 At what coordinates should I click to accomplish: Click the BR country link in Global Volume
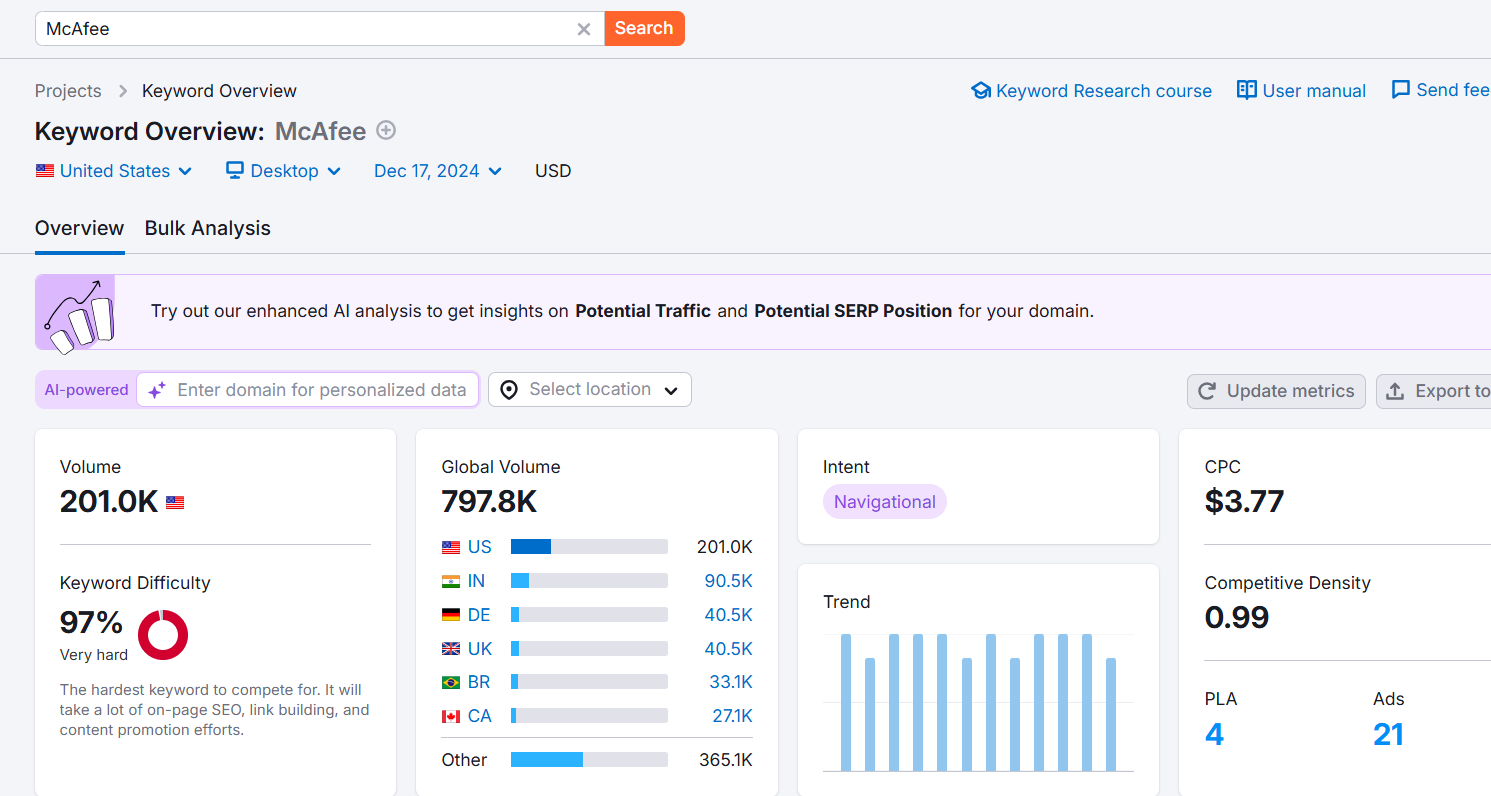click(x=479, y=682)
